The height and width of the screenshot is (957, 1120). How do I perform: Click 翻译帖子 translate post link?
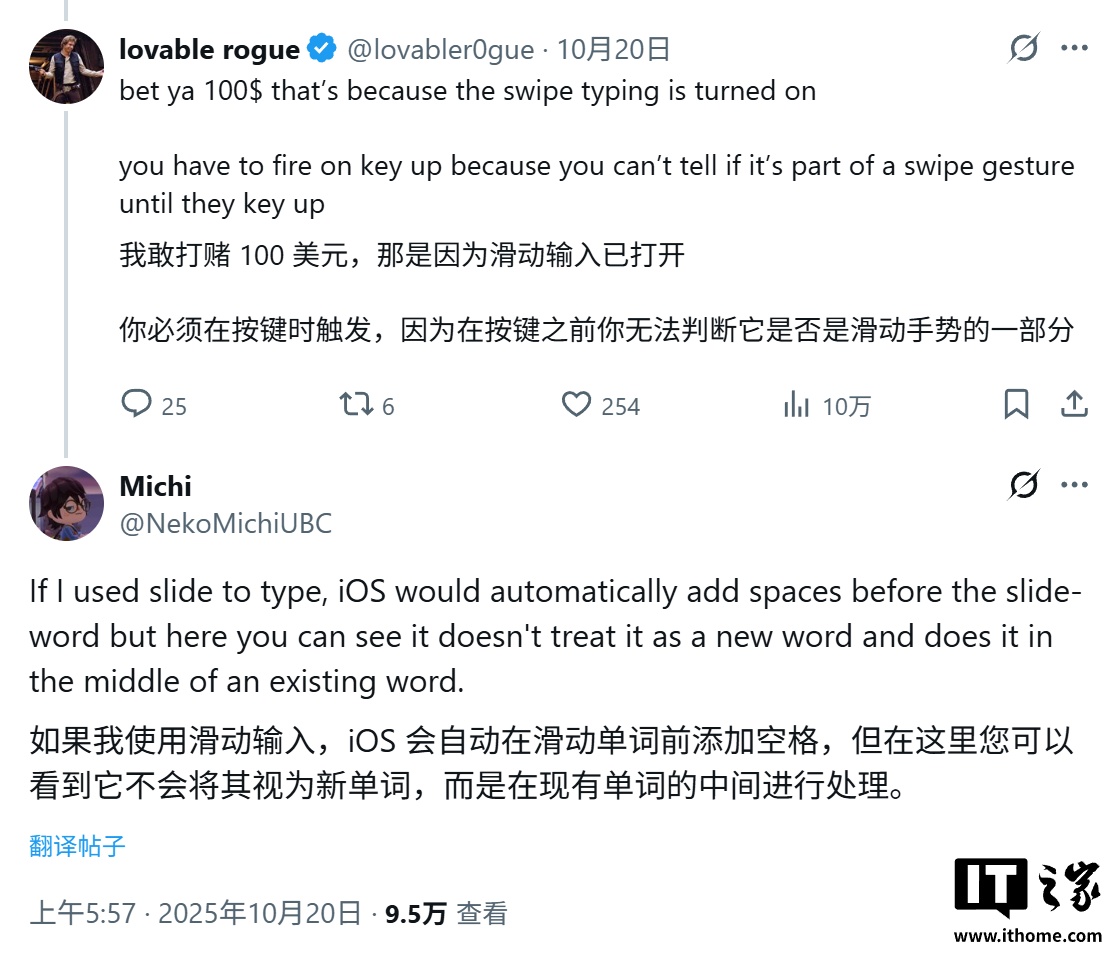coord(77,846)
